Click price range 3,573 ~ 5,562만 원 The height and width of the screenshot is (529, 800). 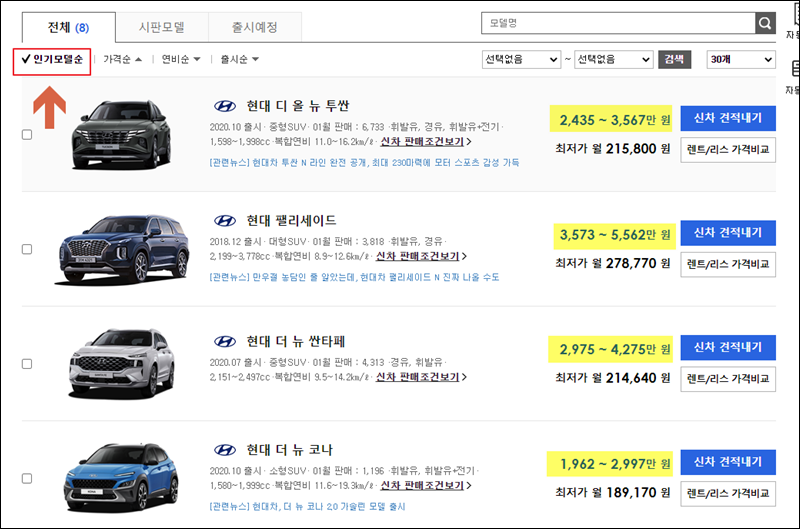click(614, 235)
